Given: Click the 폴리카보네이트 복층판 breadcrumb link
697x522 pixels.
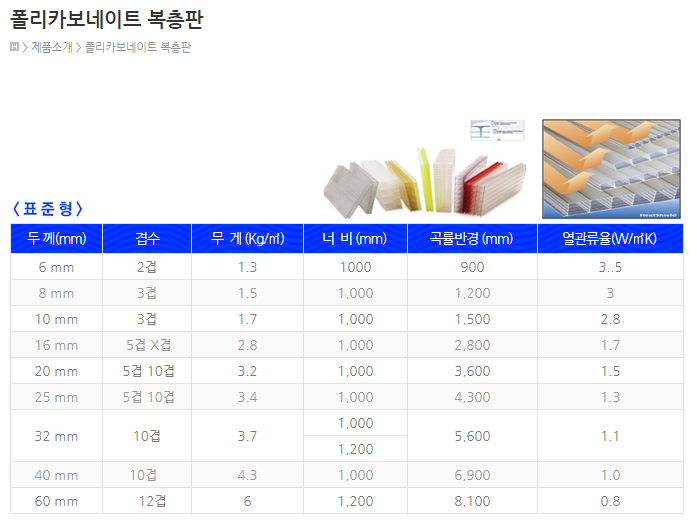Looking at the screenshot, I should [138, 47].
